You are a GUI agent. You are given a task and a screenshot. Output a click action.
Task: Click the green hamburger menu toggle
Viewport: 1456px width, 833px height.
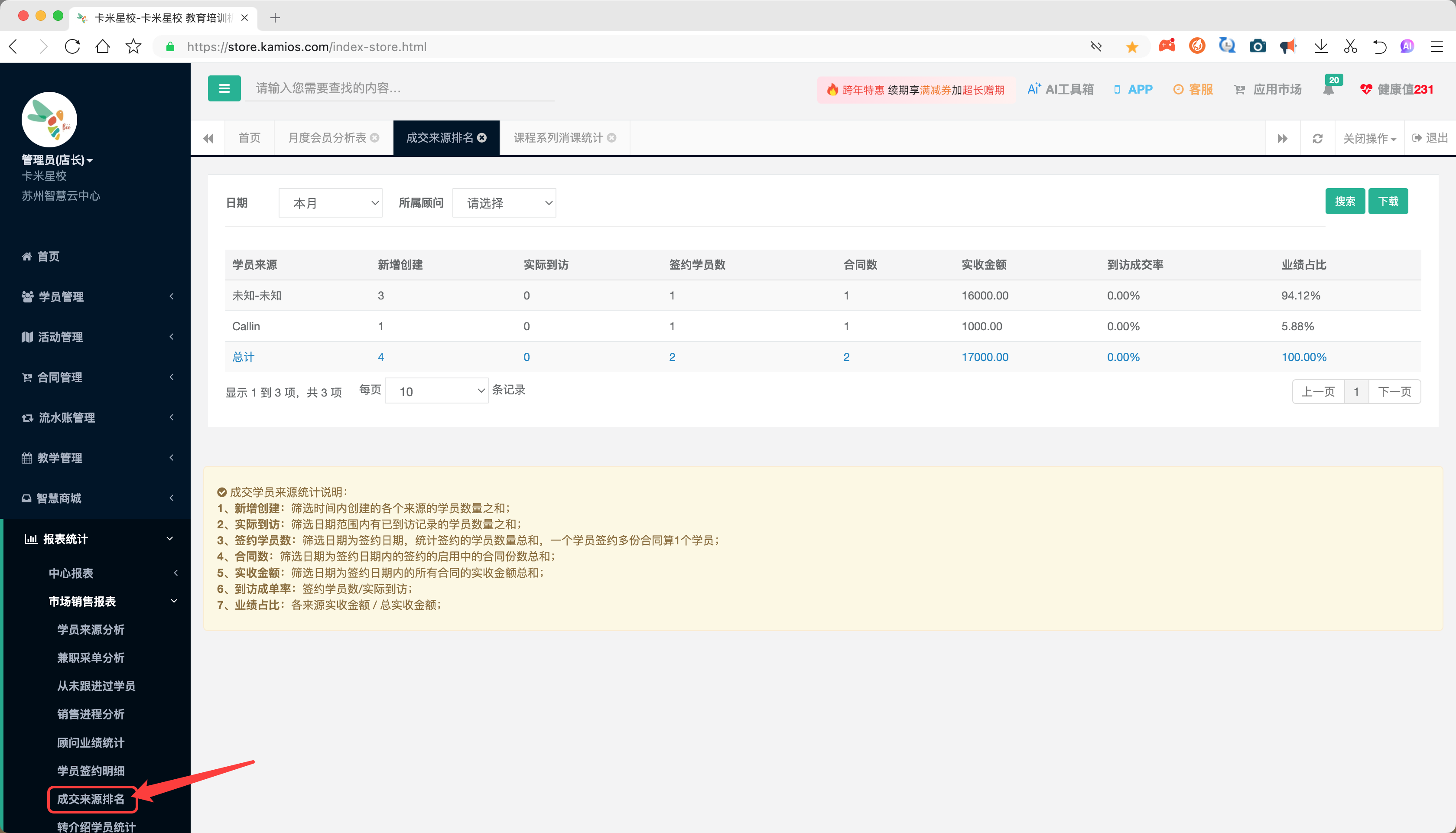pos(224,89)
